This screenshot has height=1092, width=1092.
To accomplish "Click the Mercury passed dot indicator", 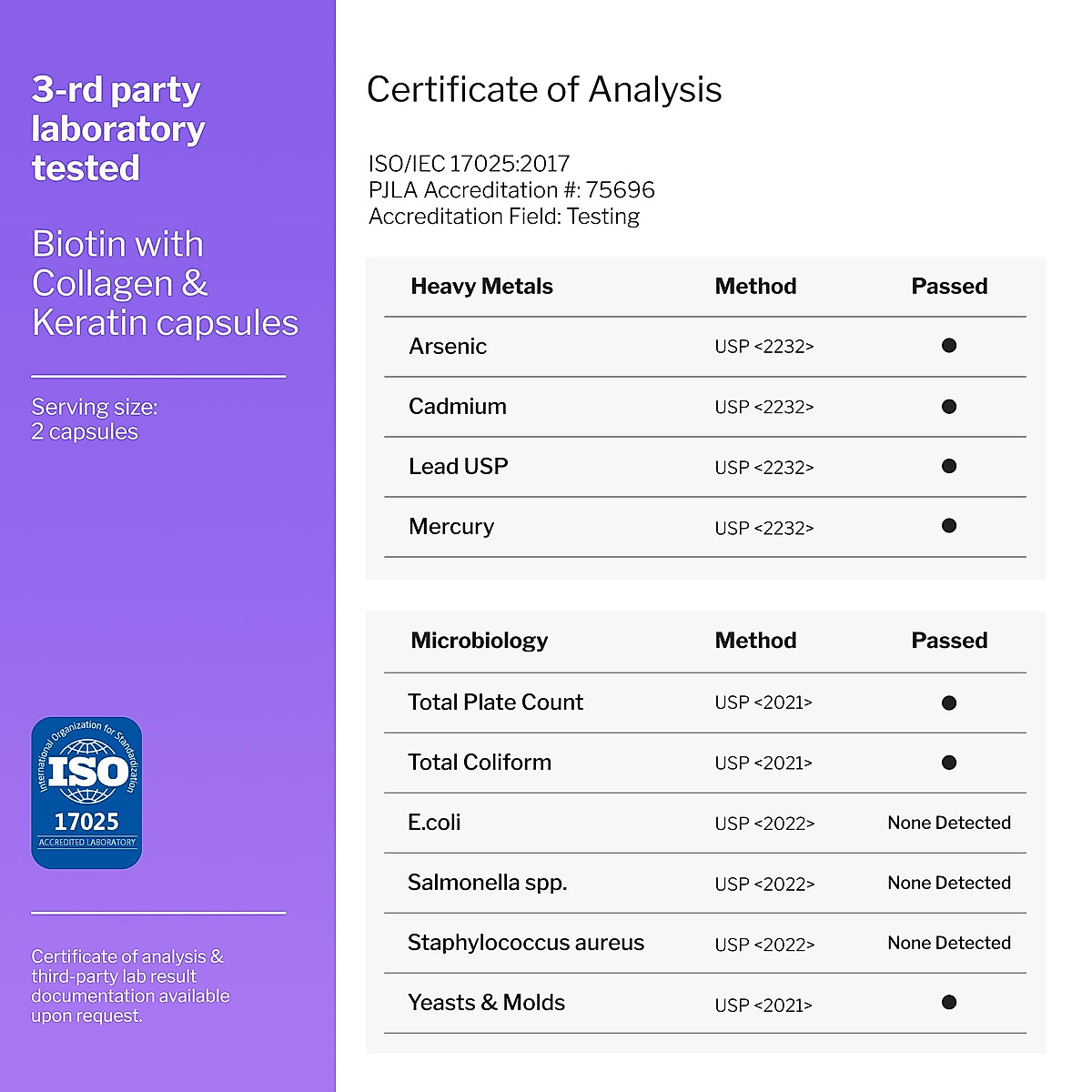I will pyautogui.click(x=949, y=526).
